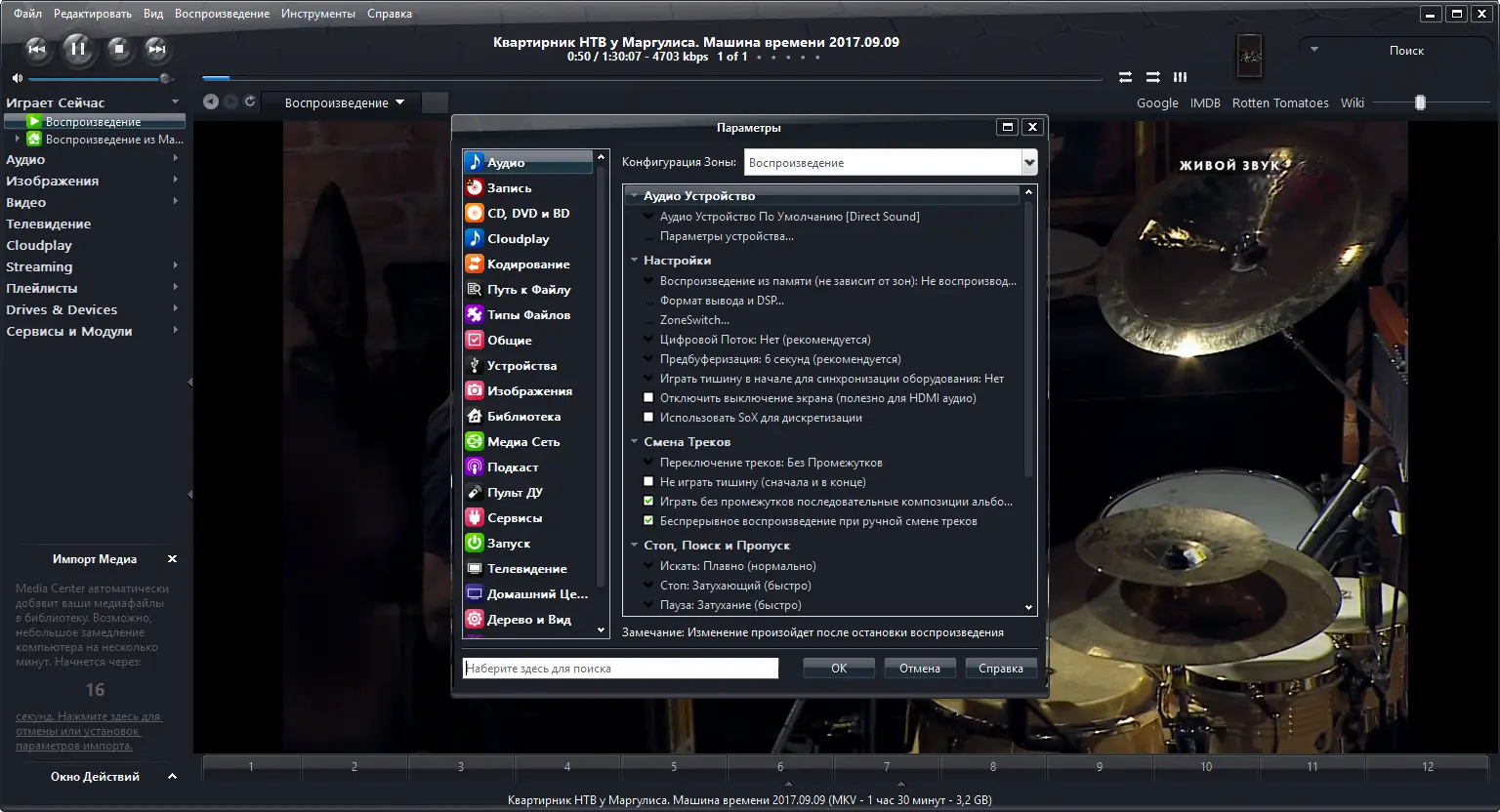
Task: Open the Конфигурация Зоны dropdown
Action: click(x=1028, y=163)
